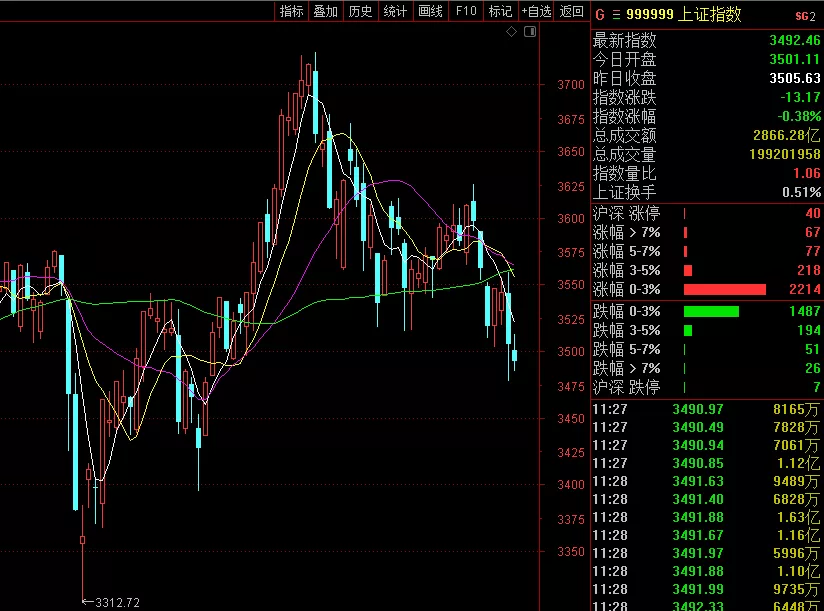Click the 标记 mark button
The width and height of the screenshot is (824, 611).
tap(500, 11)
